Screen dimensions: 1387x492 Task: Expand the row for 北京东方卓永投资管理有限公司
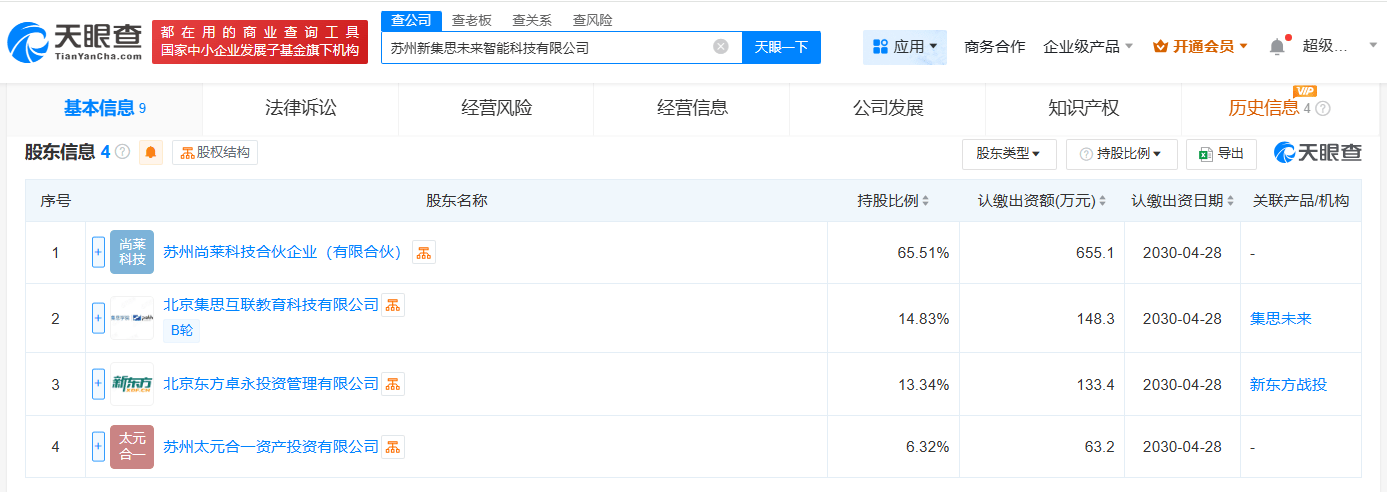98,384
